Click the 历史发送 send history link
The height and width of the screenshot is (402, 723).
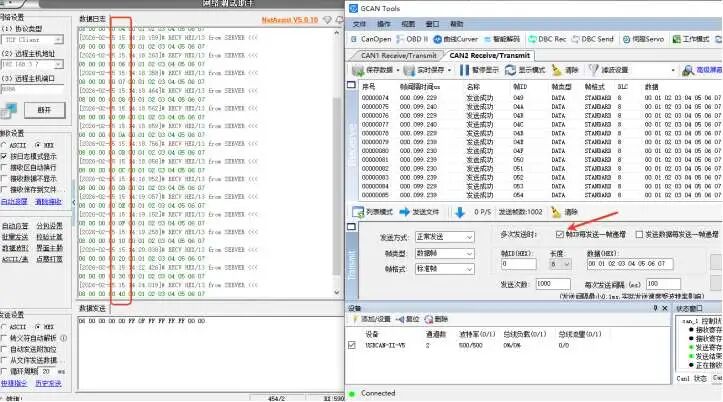click(x=48, y=384)
